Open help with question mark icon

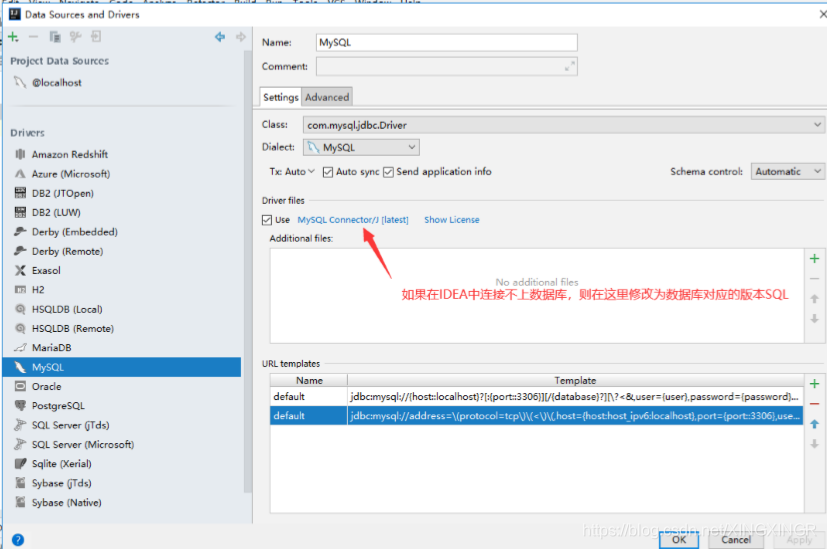click(x=17, y=540)
